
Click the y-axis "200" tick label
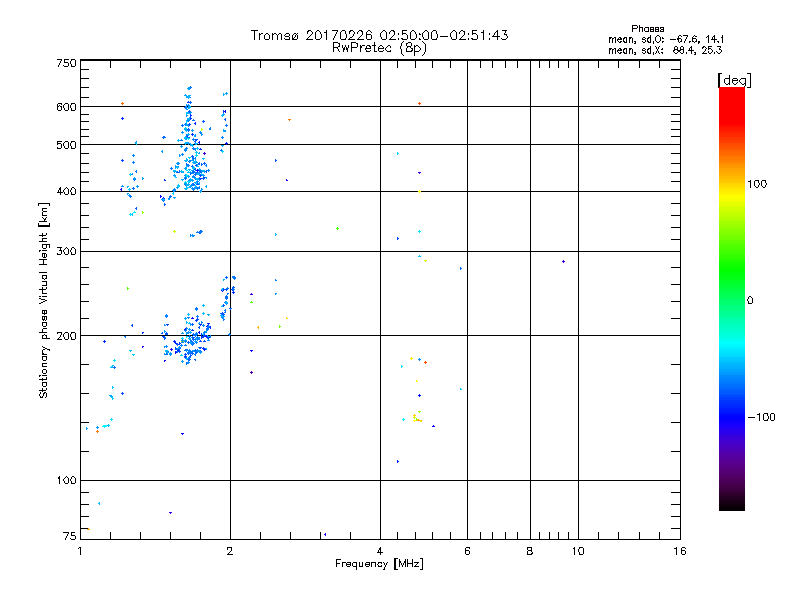[66, 336]
